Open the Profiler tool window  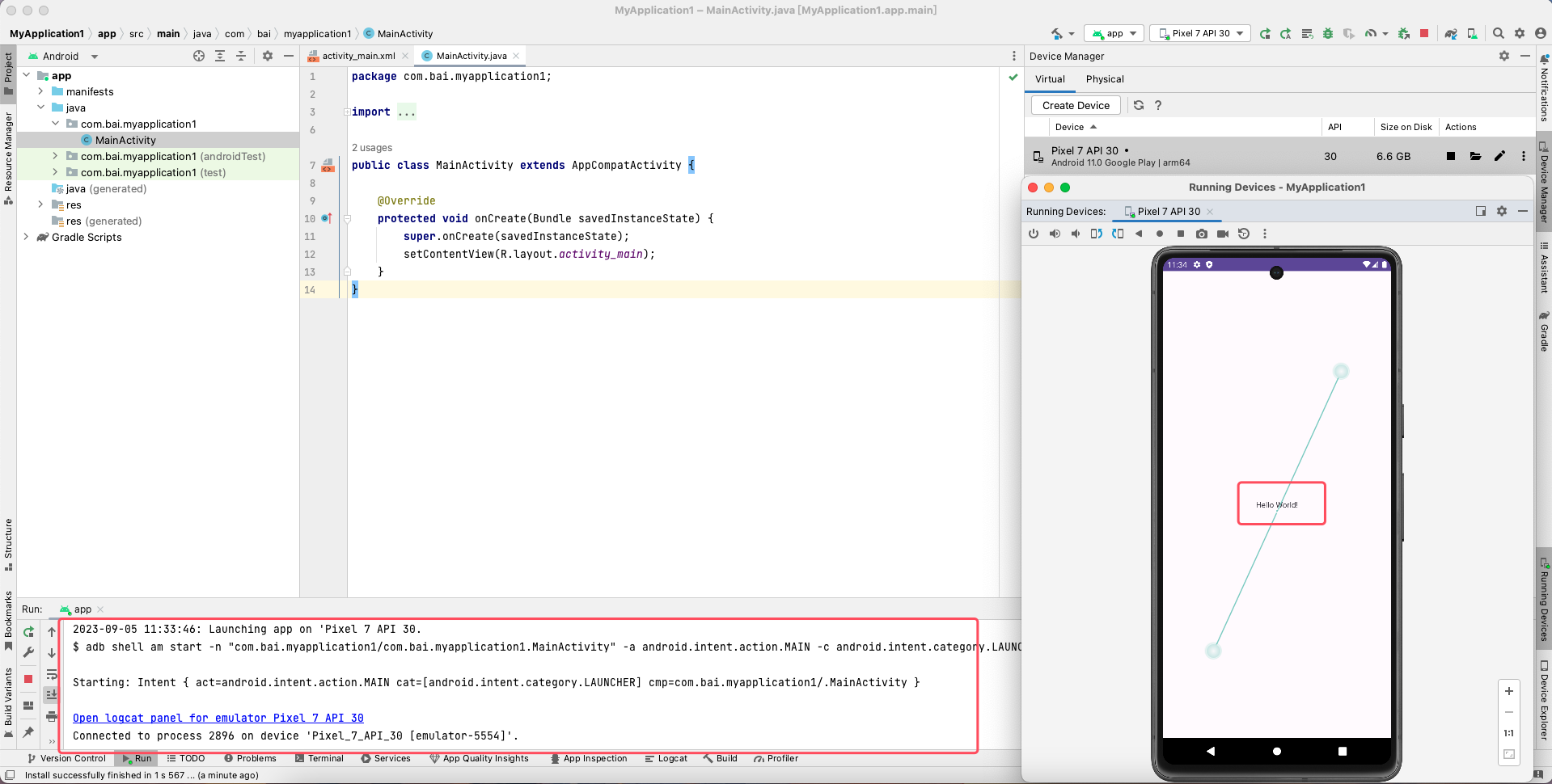click(x=776, y=758)
